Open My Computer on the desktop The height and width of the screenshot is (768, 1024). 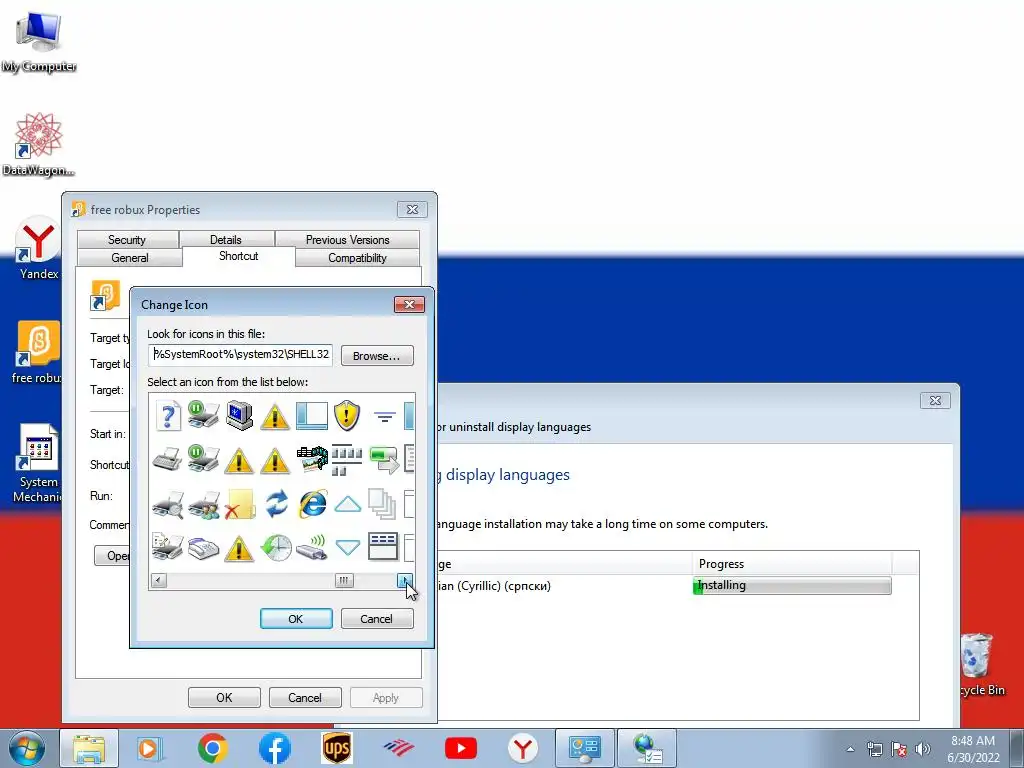[39, 42]
